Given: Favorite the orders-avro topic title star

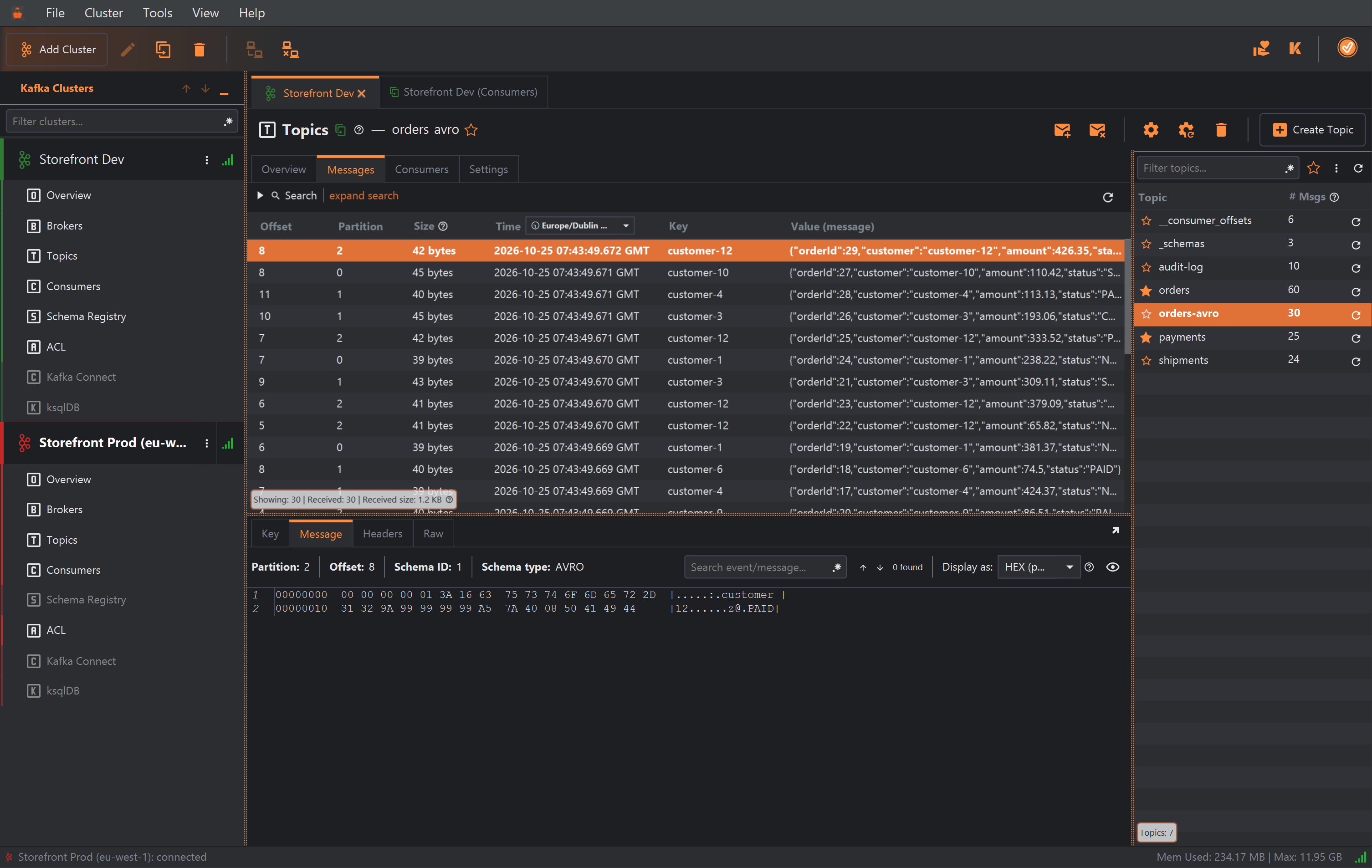Looking at the screenshot, I should point(471,130).
